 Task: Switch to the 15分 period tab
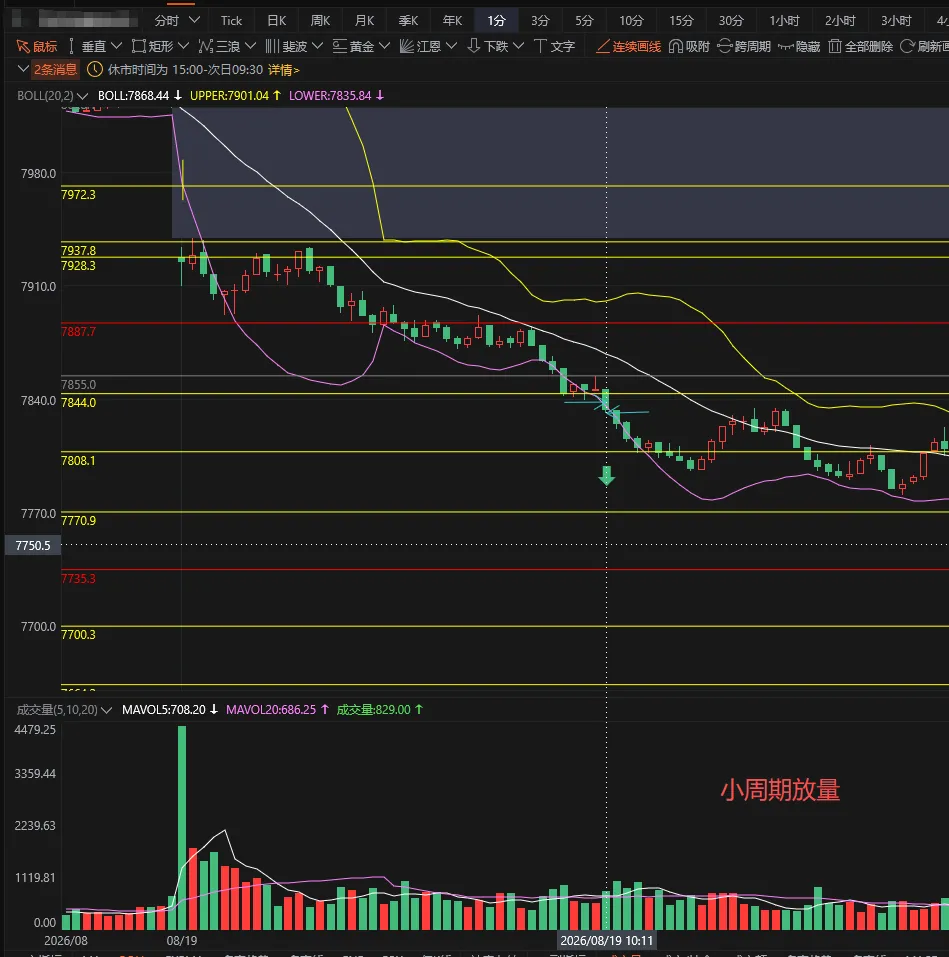click(681, 21)
